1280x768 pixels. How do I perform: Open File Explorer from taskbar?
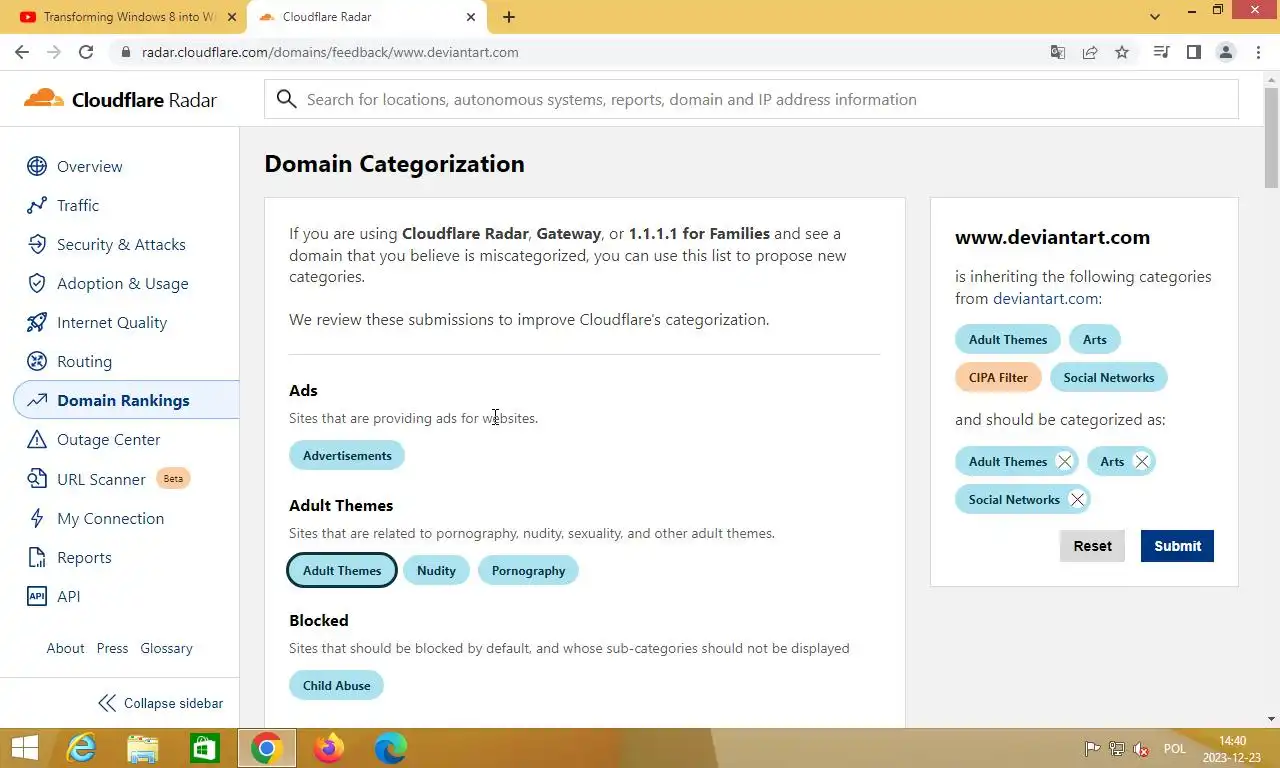143,748
